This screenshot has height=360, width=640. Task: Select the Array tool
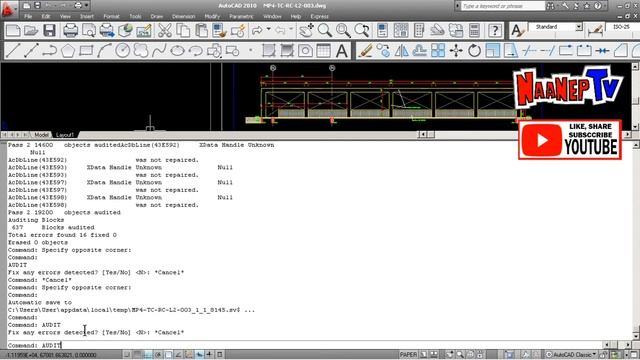(438, 51)
